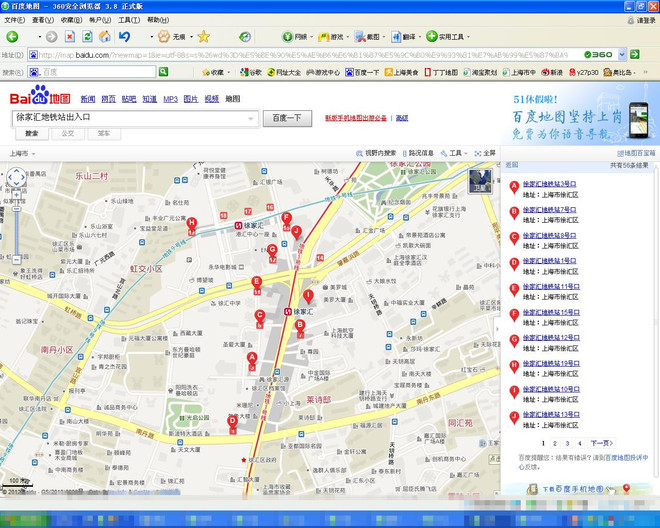Open the 文件 menu
The image size is (660, 528).
[x=15, y=20]
